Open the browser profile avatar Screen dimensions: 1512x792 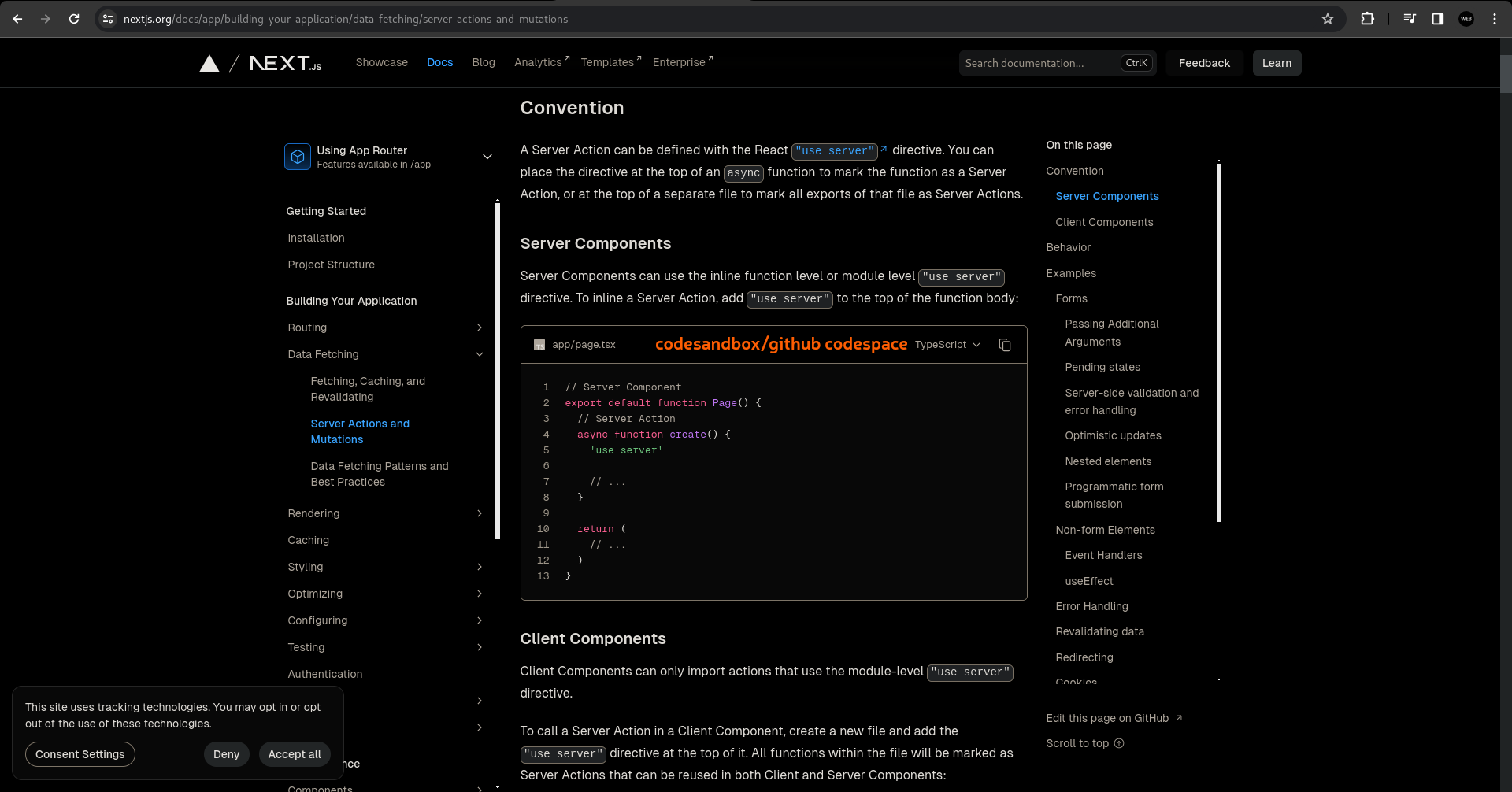click(x=1466, y=19)
